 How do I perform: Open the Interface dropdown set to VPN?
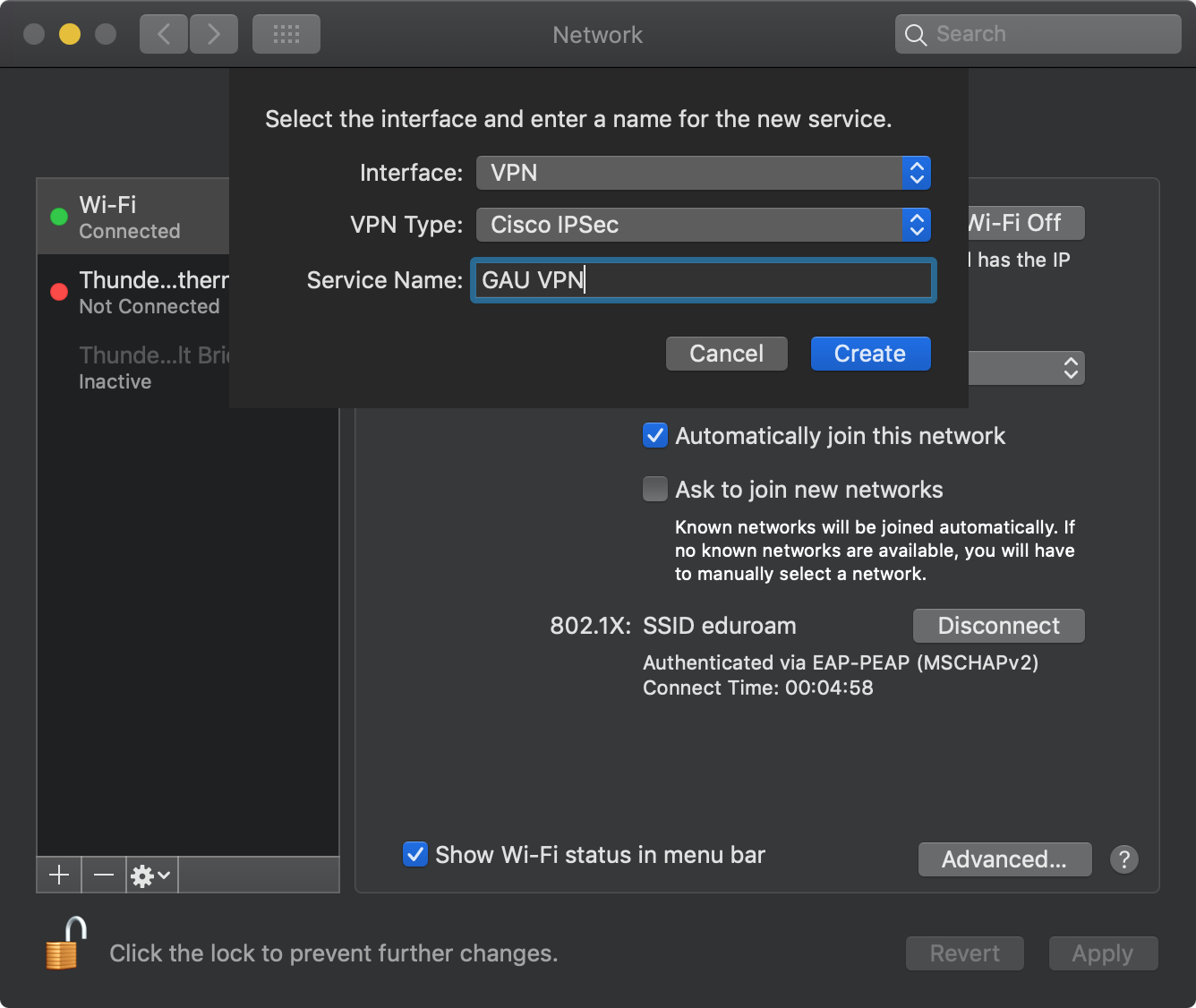pyautogui.click(x=704, y=173)
